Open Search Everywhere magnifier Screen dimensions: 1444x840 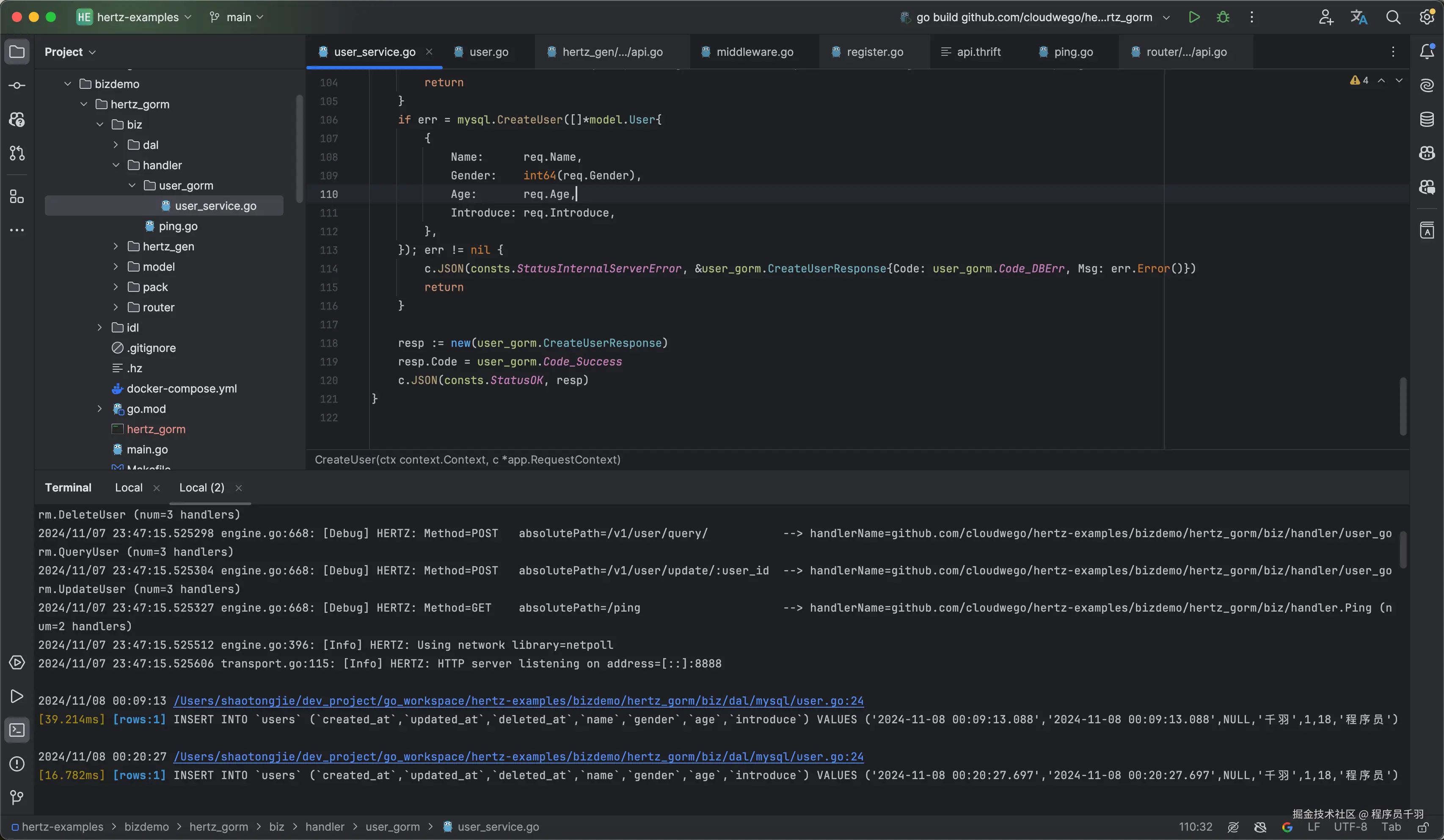[1393, 17]
